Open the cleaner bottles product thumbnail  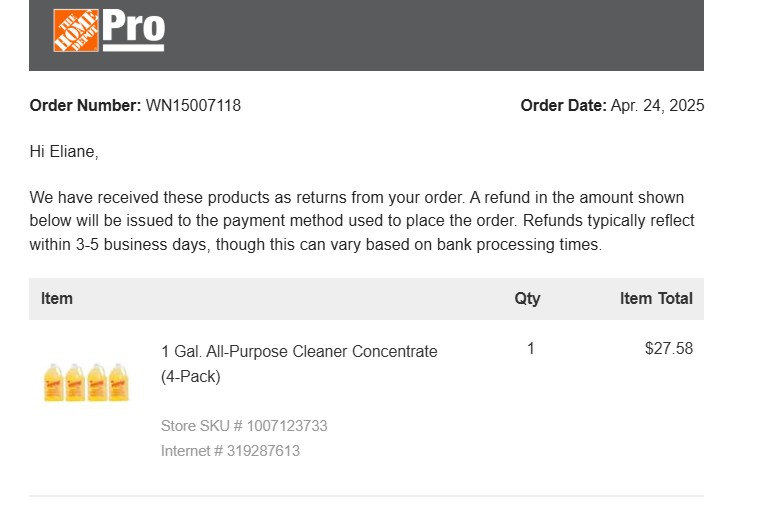(x=86, y=383)
